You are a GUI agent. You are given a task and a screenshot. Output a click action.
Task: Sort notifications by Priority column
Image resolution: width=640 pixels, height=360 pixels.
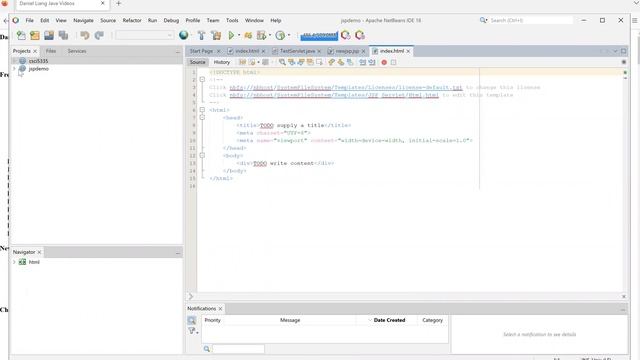click(x=213, y=320)
